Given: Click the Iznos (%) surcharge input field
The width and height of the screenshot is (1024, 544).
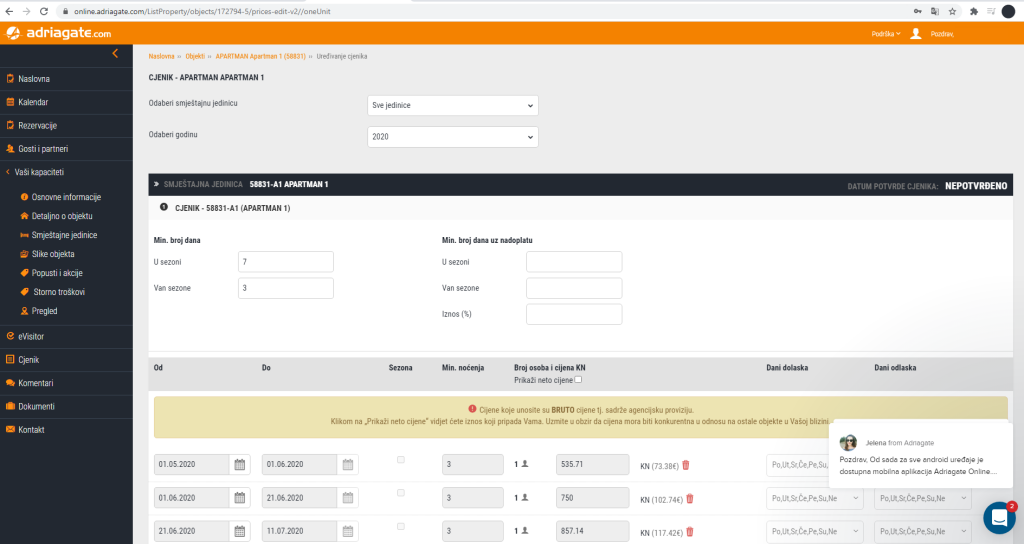Looking at the screenshot, I should (573, 314).
